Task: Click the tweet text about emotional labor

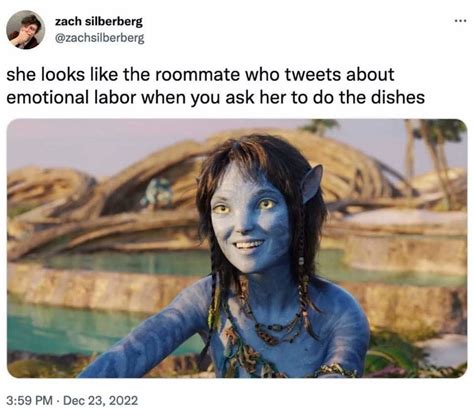Action: click(x=215, y=86)
